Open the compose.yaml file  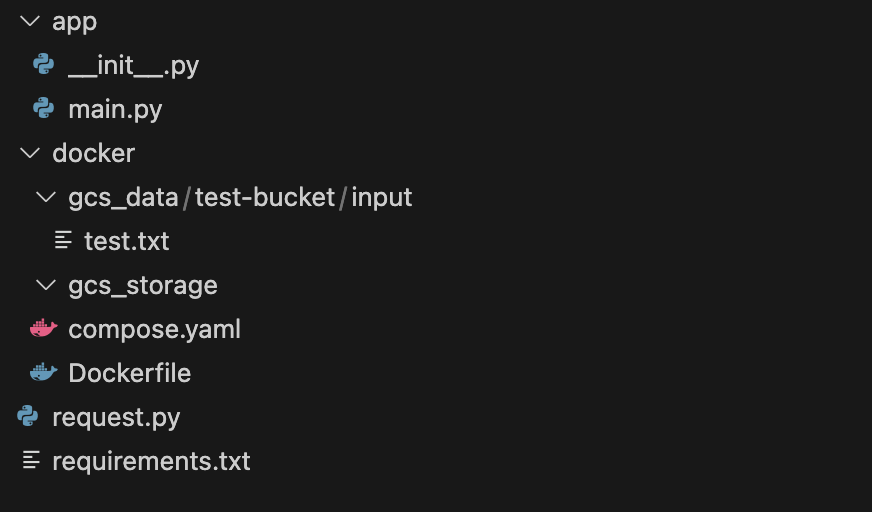(154, 329)
